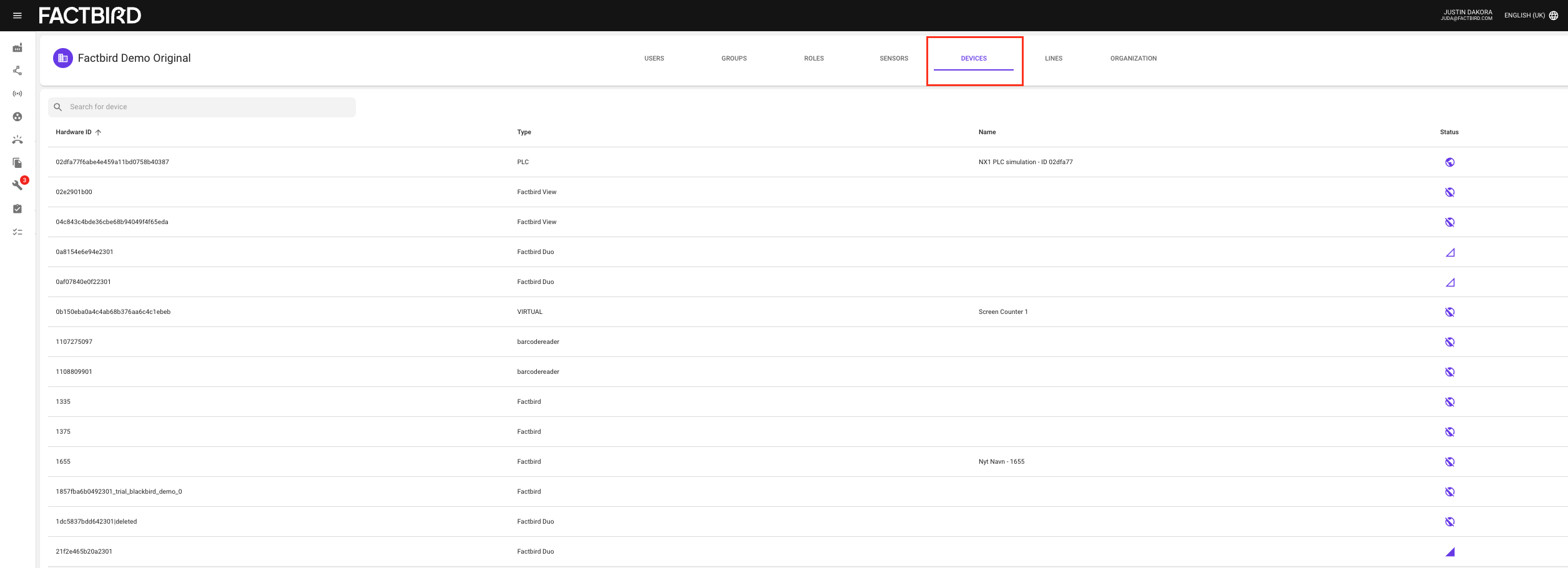This screenshot has height=568, width=1568.
Task: Click the search magnifier icon
Action: click(x=58, y=107)
